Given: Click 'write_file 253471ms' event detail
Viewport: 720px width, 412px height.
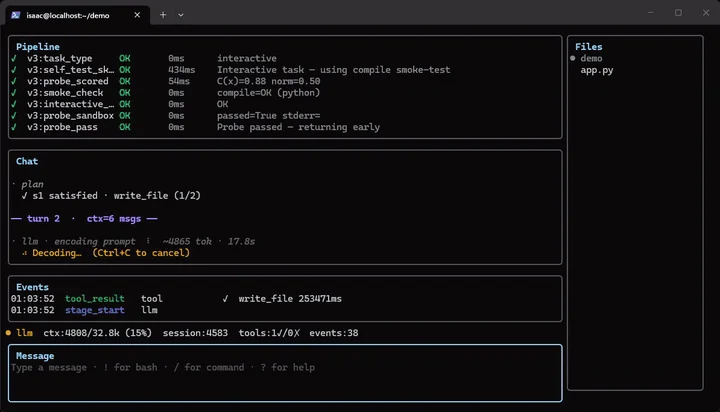Looking at the screenshot, I should click(290, 299).
